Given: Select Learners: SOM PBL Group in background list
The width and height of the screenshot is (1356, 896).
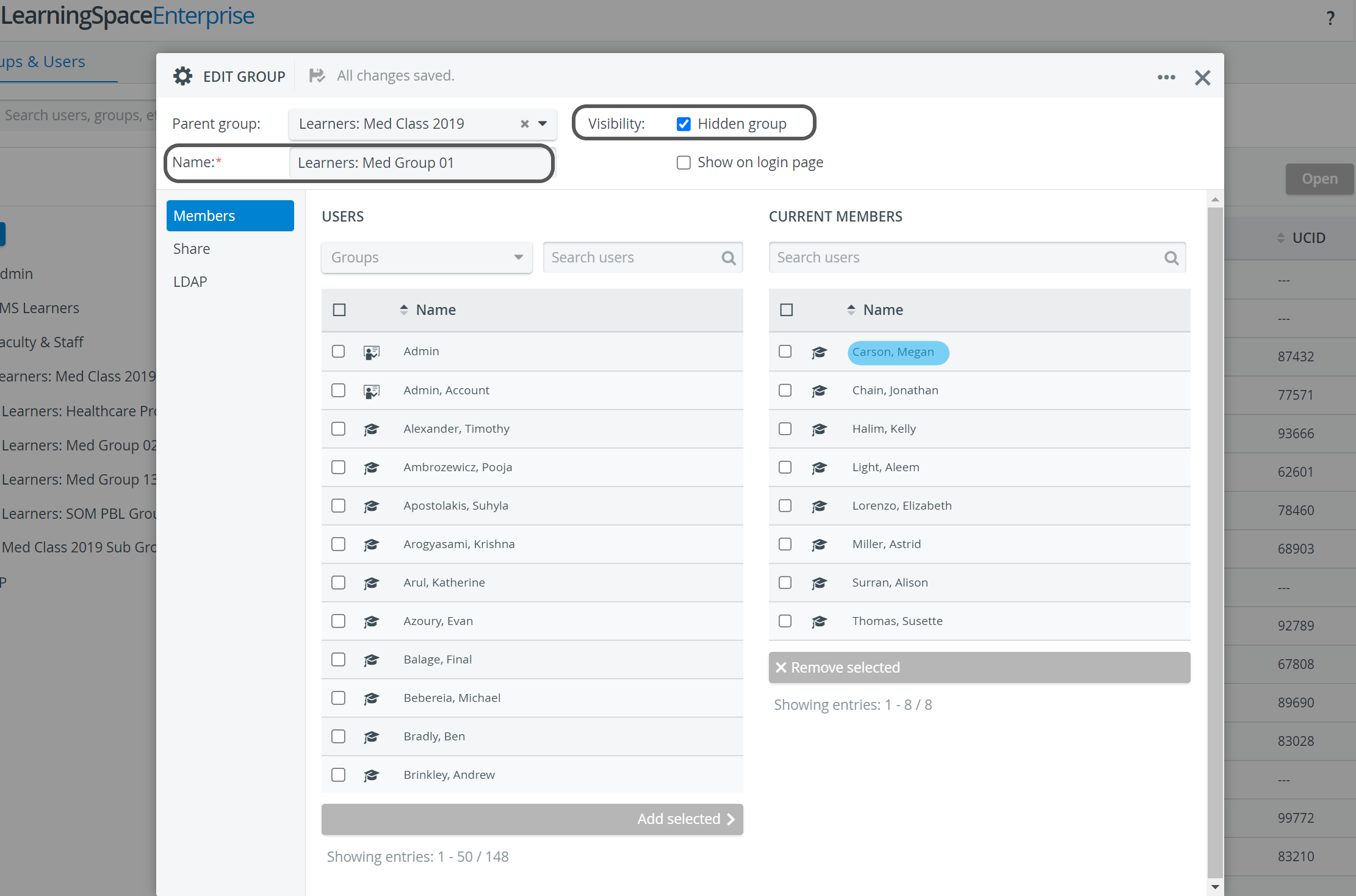Looking at the screenshot, I should 79,514.
